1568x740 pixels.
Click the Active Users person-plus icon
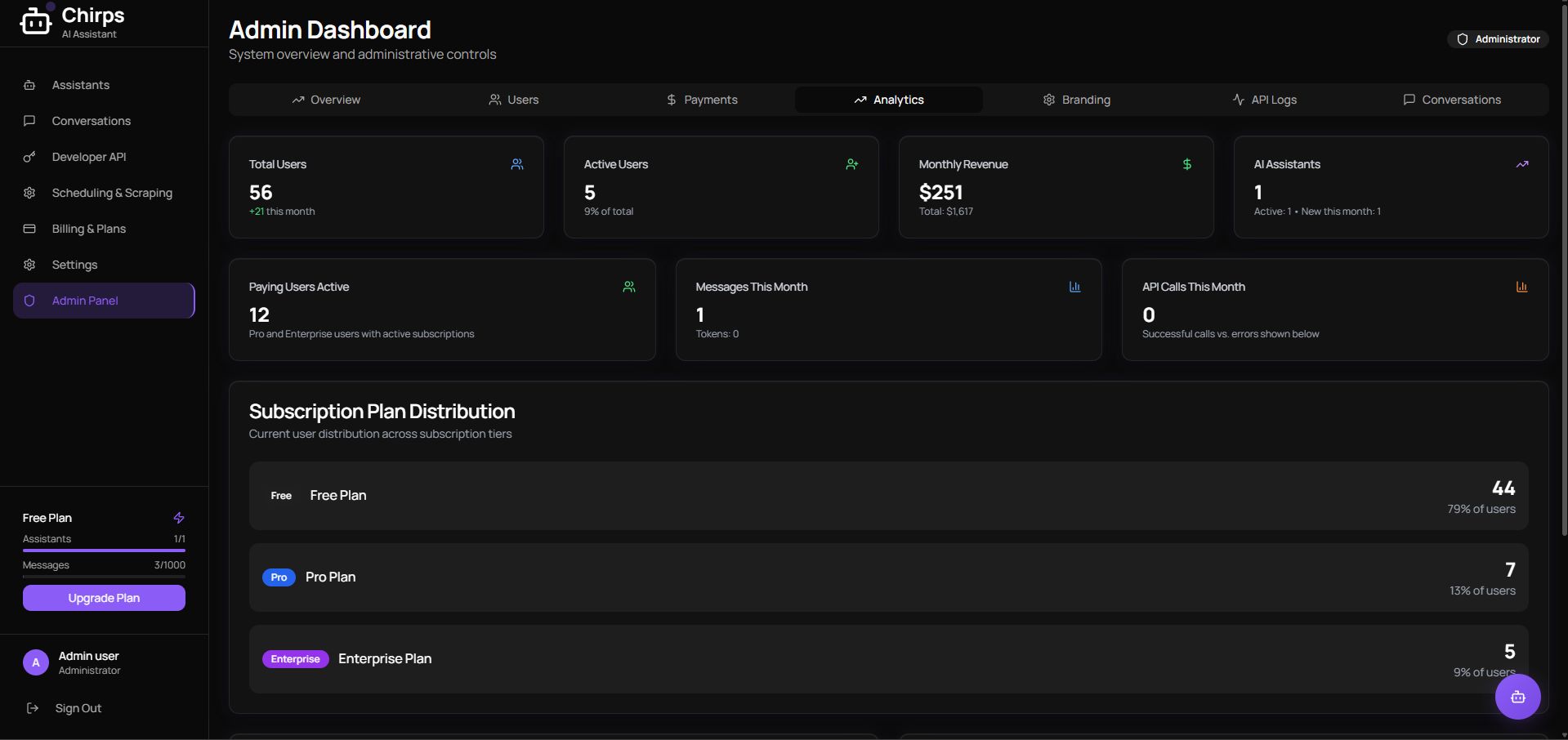(x=852, y=164)
